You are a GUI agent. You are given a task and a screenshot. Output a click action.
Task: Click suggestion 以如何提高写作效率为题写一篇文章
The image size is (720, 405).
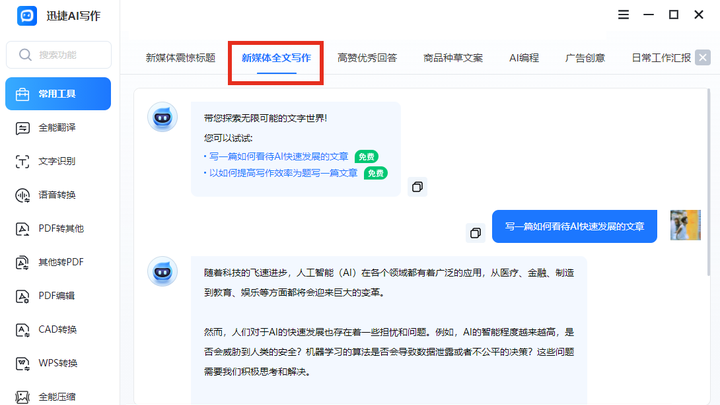(x=283, y=173)
